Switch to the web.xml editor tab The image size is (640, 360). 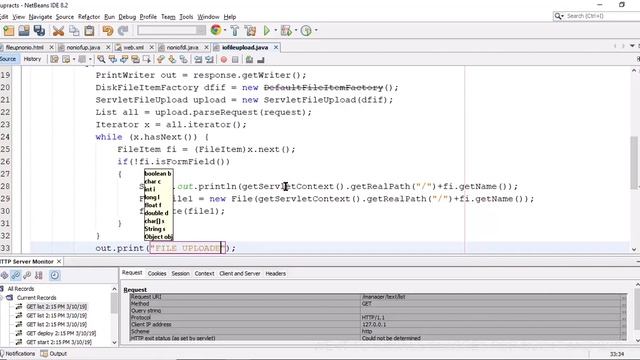point(133,47)
